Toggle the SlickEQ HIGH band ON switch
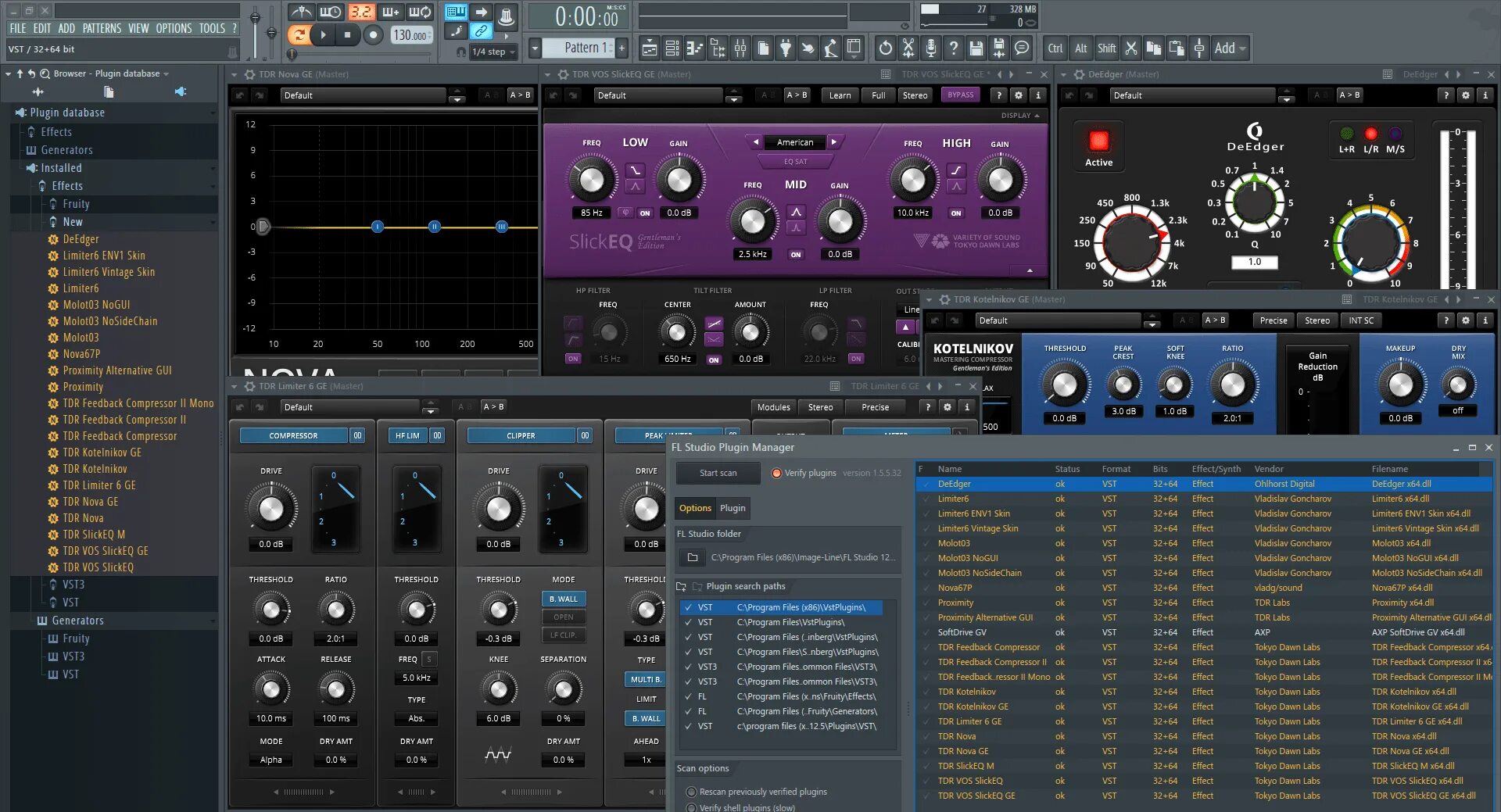The width and height of the screenshot is (1501, 812). tap(956, 213)
